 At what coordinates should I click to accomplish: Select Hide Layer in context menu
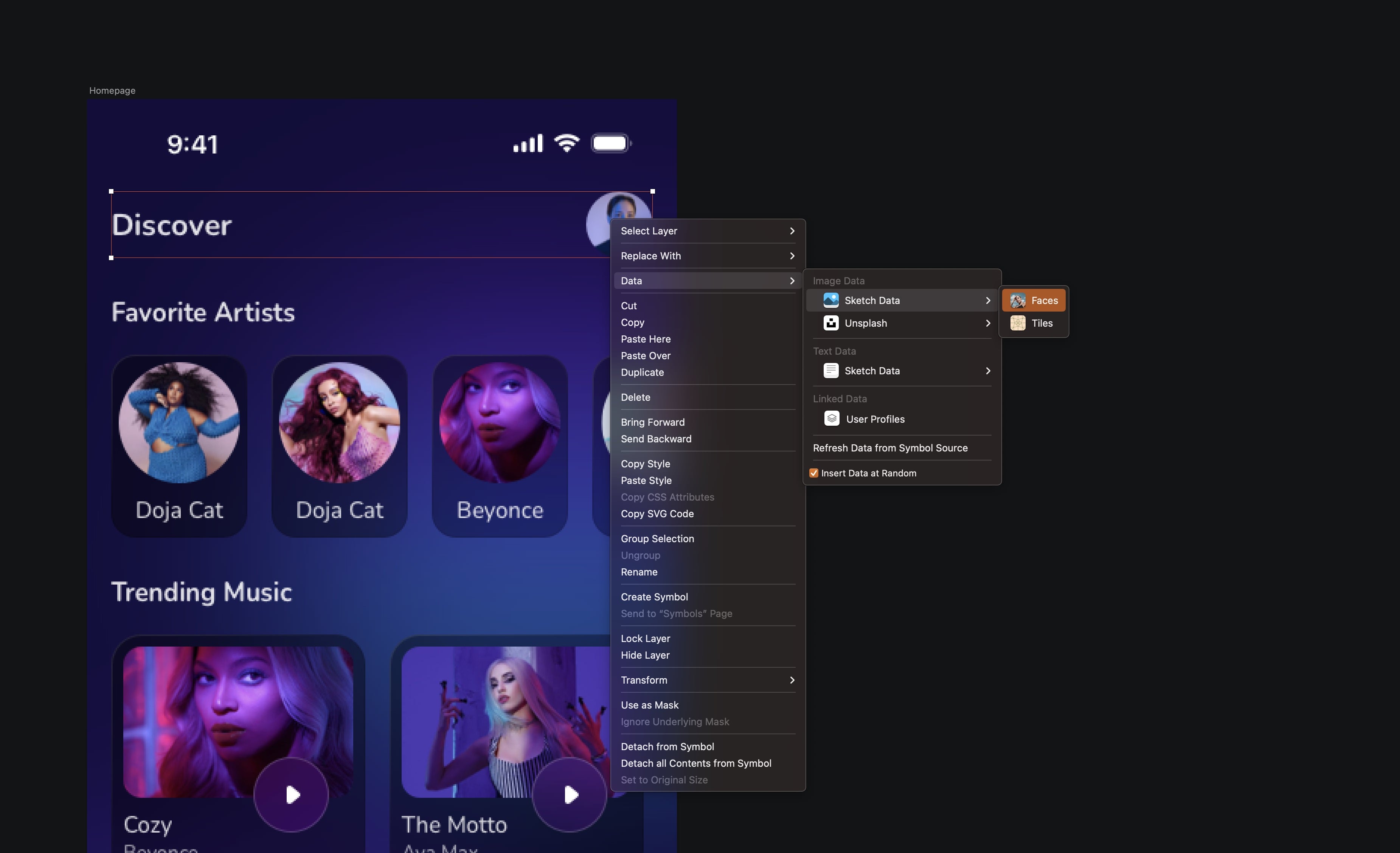(645, 655)
